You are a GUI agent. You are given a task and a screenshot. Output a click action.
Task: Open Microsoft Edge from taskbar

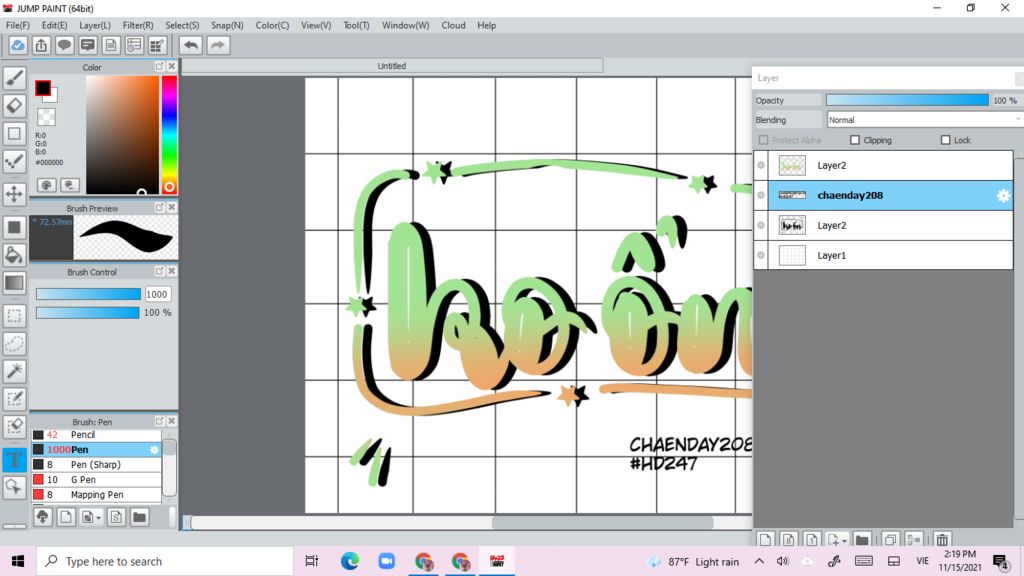pos(349,561)
